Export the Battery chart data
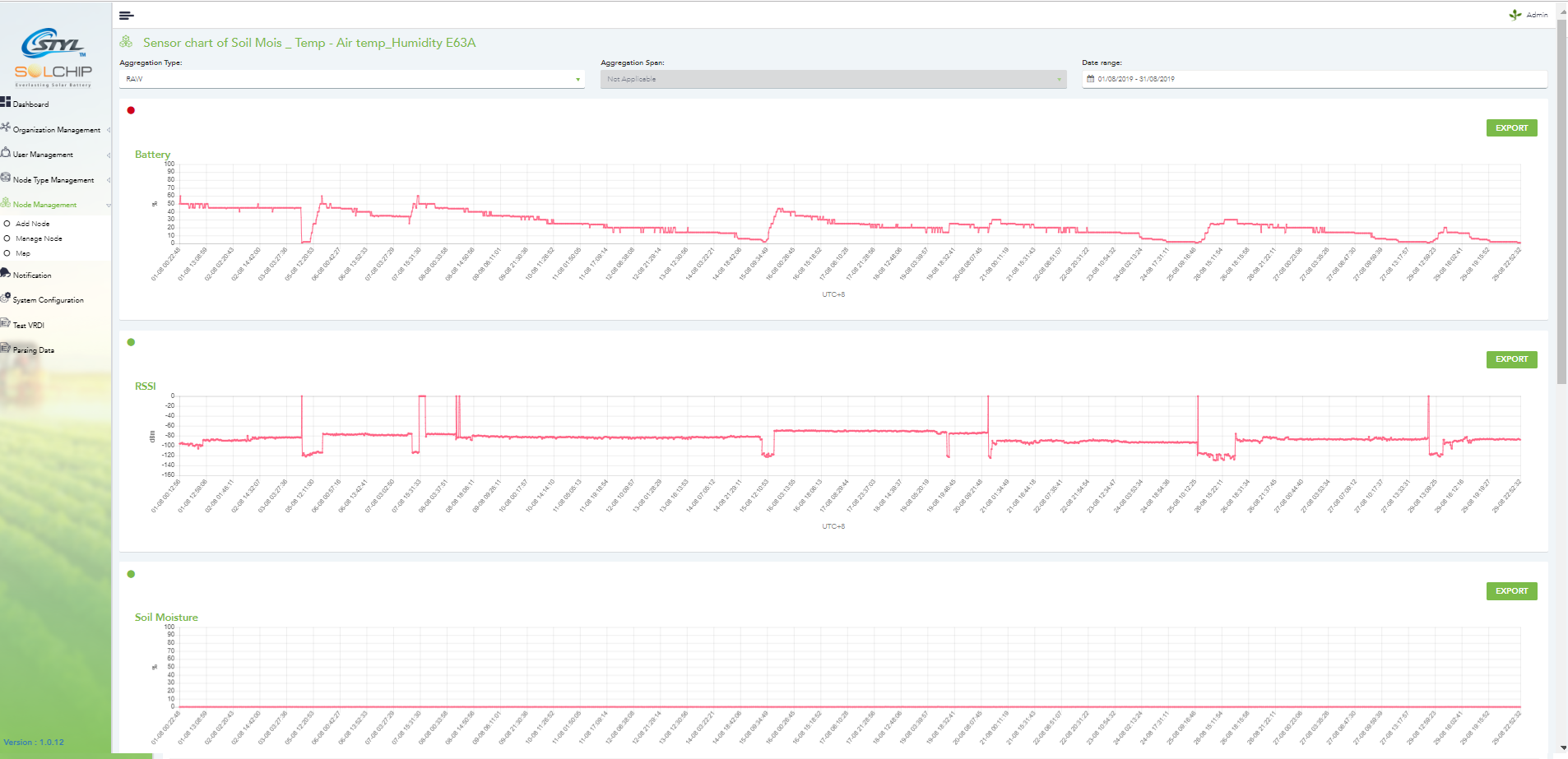The height and width of the screenshot is (759, 1568). (1511, 128)
